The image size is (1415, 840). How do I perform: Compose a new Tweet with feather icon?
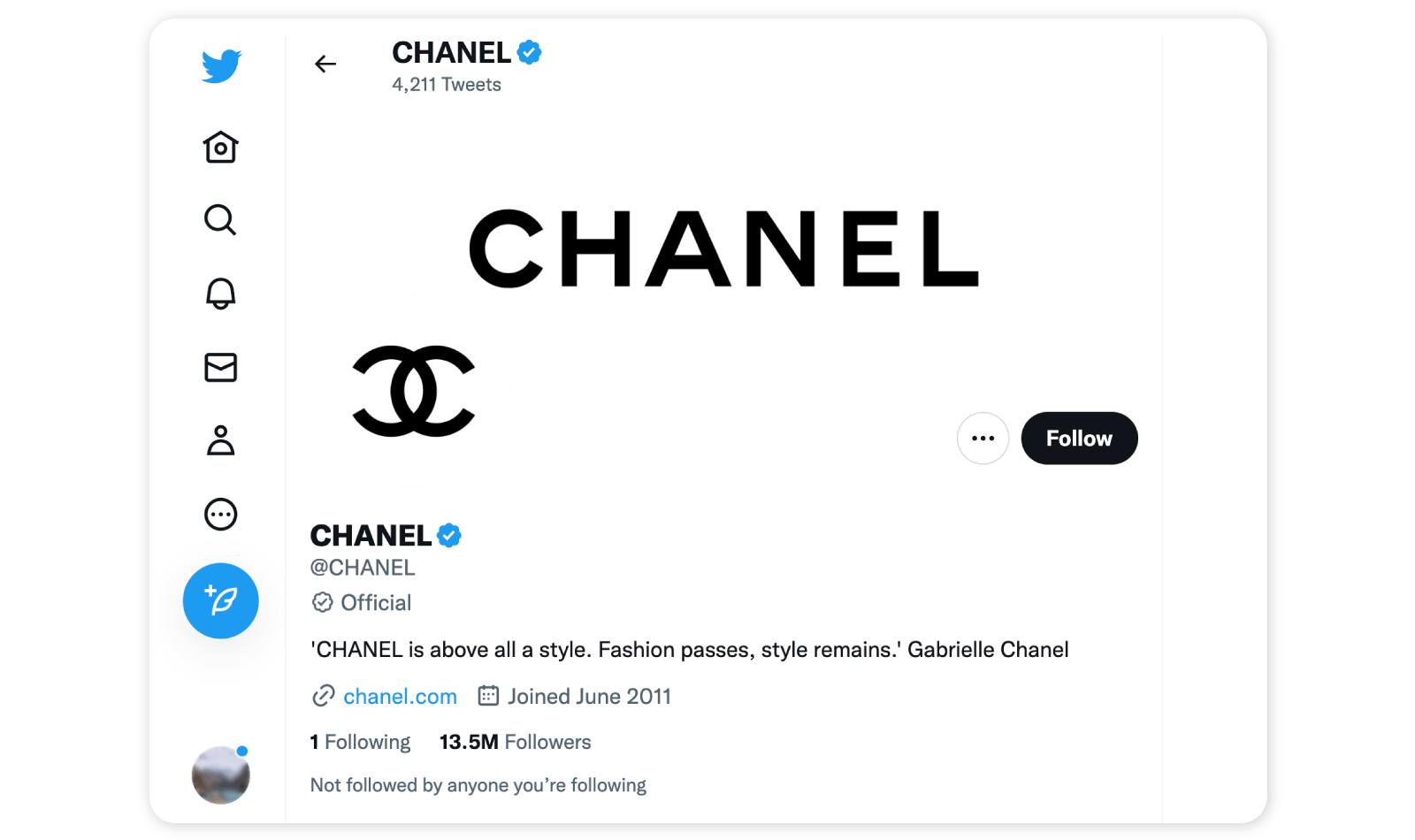click(220, 600)
